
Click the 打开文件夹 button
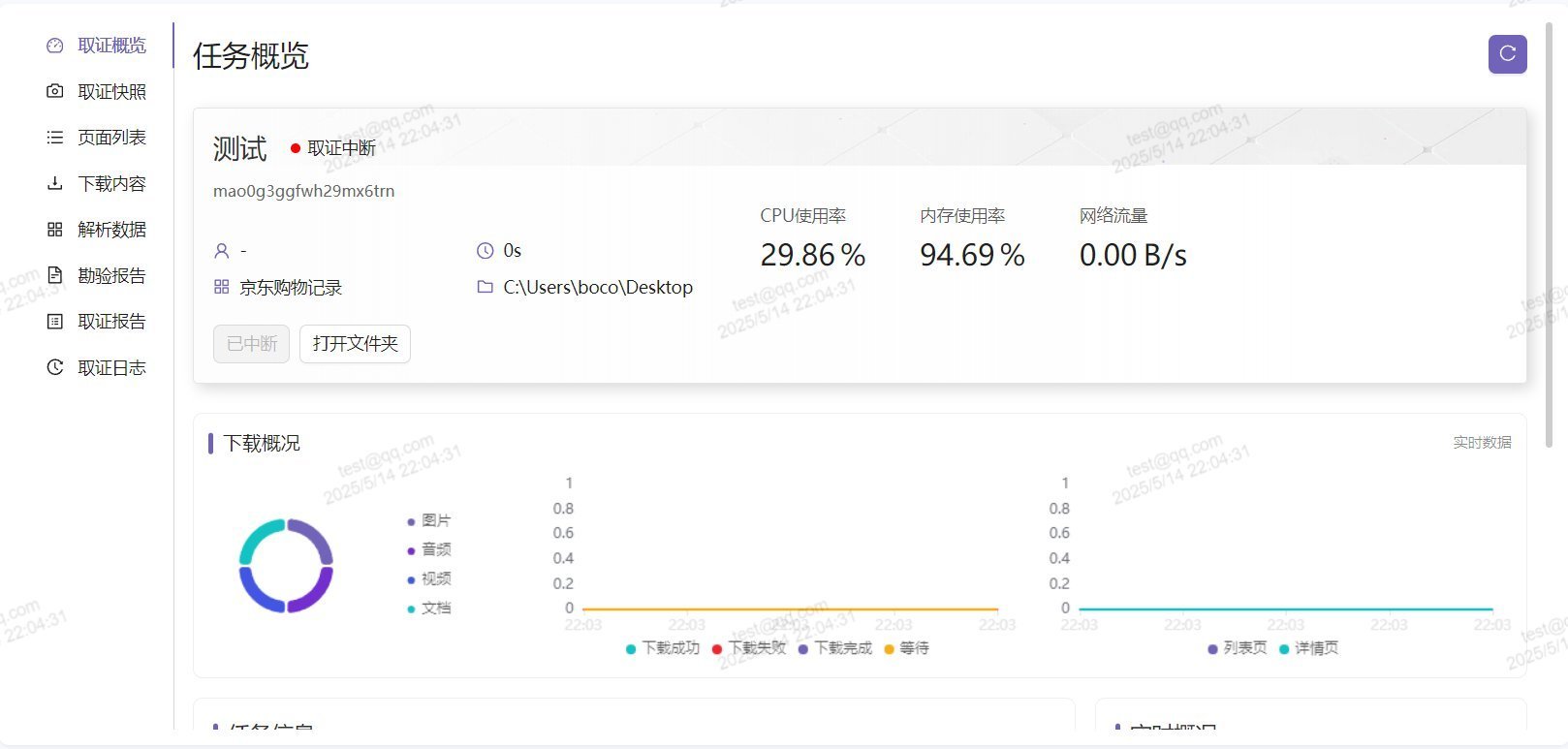click(x=355, y=344)
